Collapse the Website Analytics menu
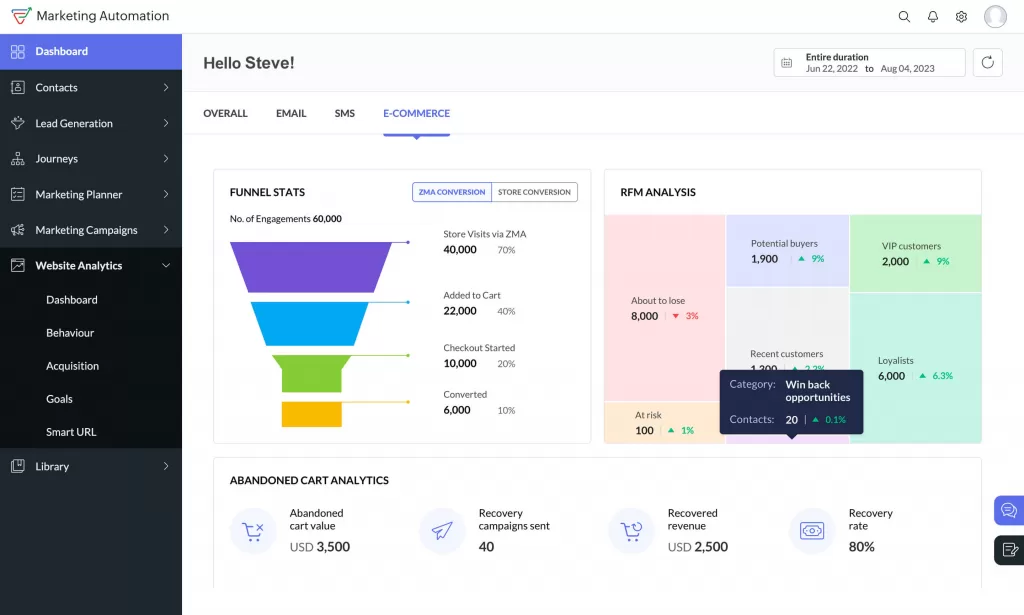The width and height of the screenshot is (1024, 615). tap(79, 265)
